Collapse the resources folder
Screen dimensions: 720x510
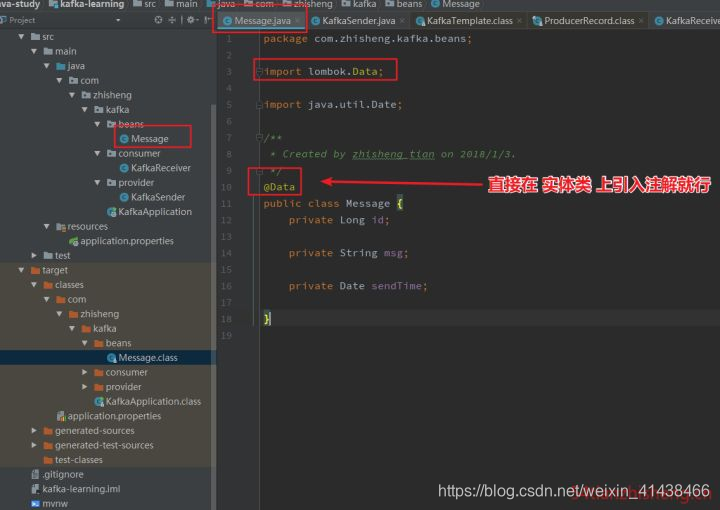[x=47, y=226]
